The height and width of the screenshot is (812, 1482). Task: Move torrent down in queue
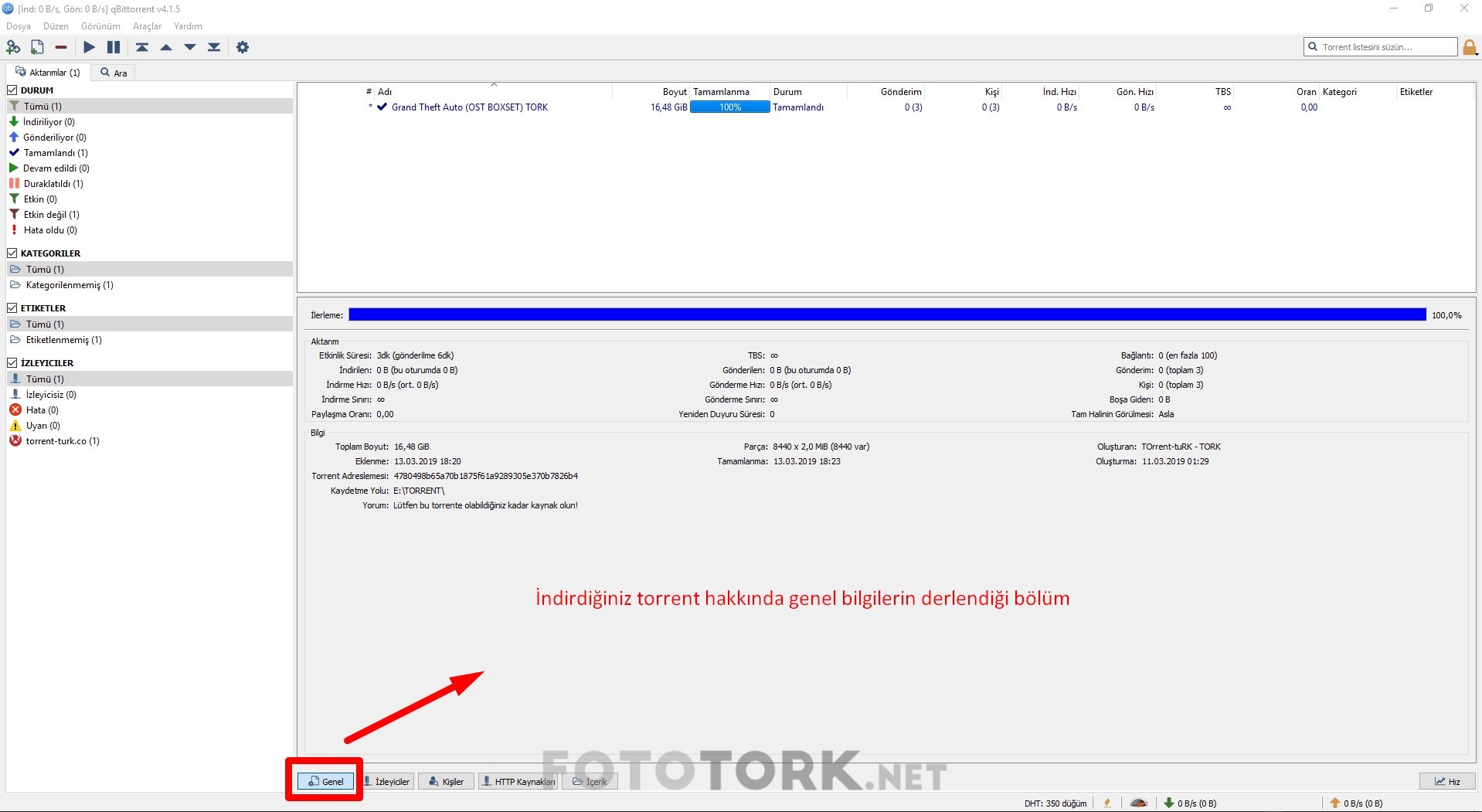click(x=190, y=47)
